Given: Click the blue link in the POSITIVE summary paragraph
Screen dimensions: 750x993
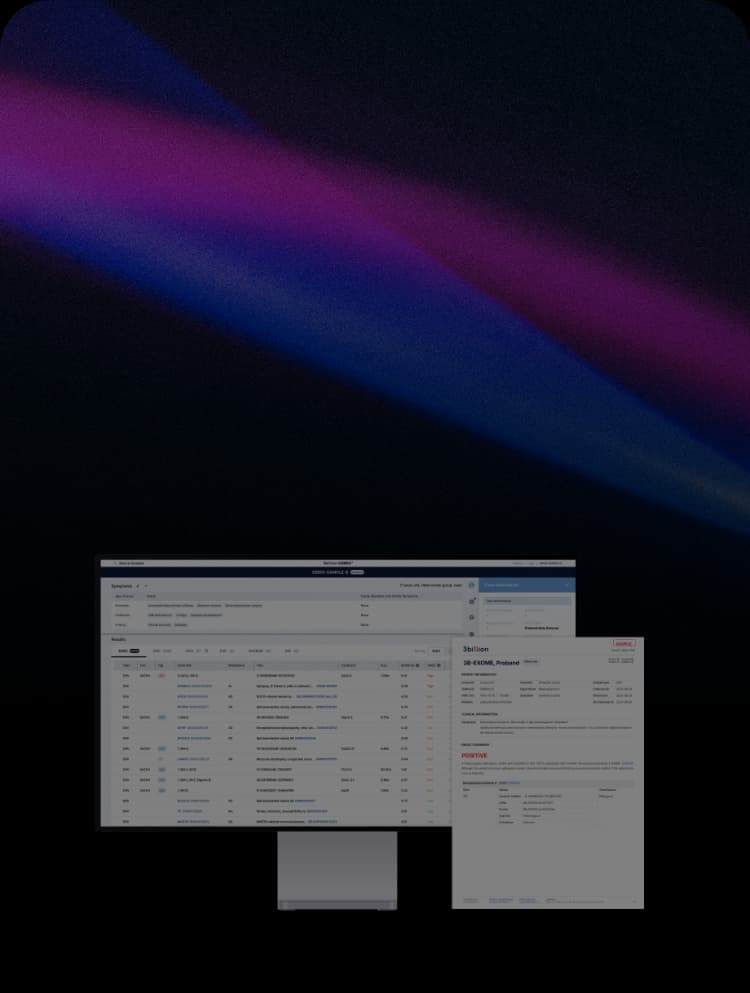Looking at the screenshot, I should point(627,763).
